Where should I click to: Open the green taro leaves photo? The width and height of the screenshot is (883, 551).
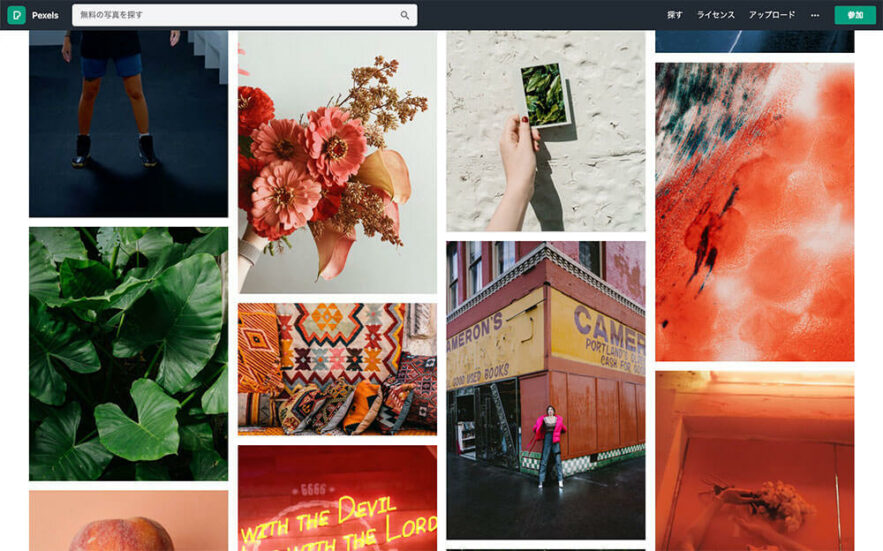click(128, 354)
